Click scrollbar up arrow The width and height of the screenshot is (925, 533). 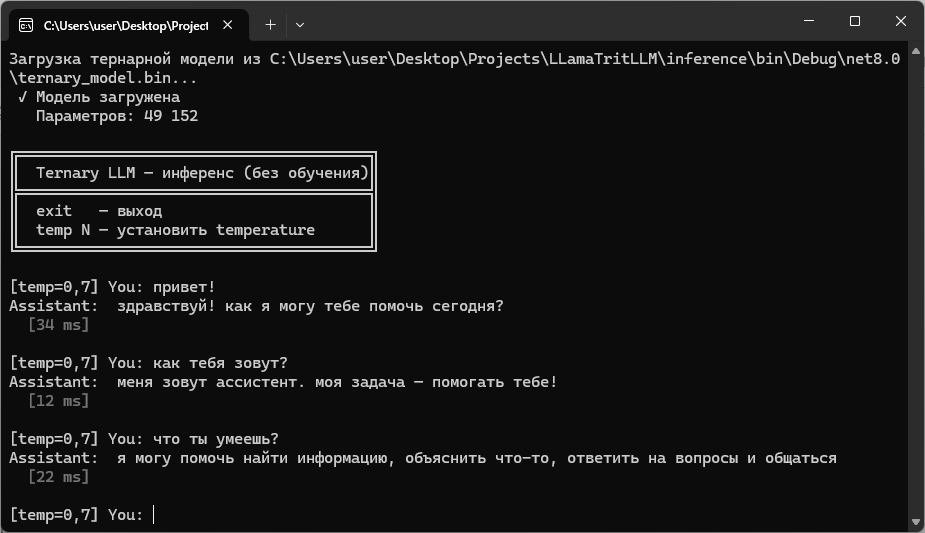click(x=916, y=51)
